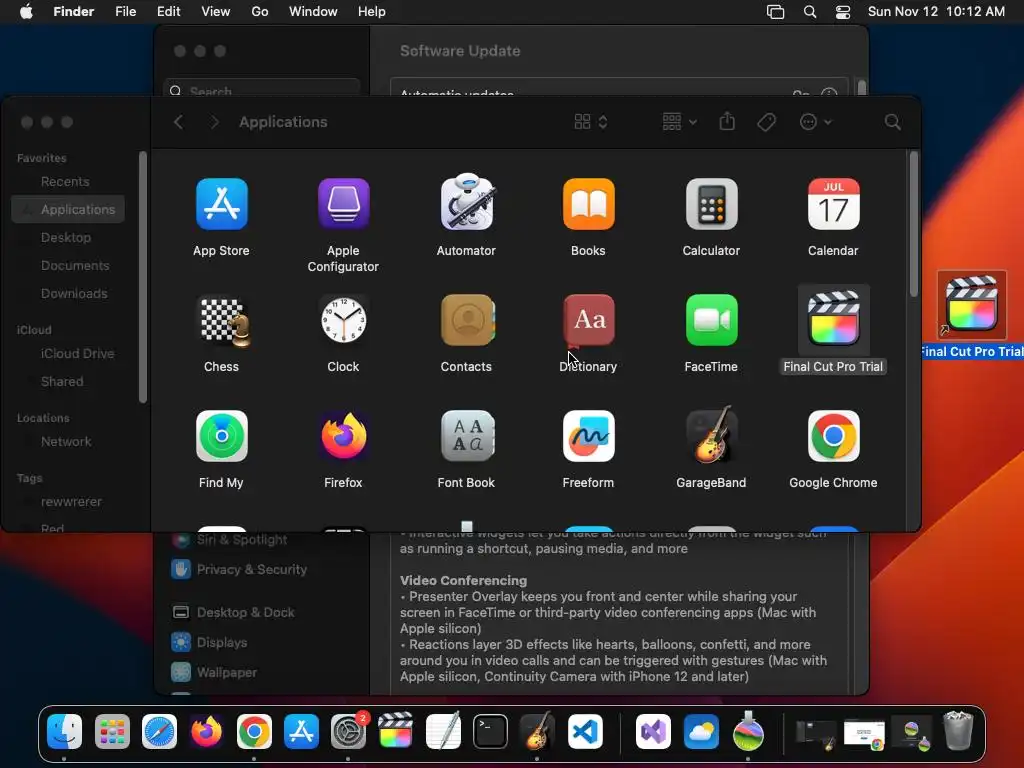1024x768 pixels.
Task: Select the Chess app icon
Action: coord(223,321)
